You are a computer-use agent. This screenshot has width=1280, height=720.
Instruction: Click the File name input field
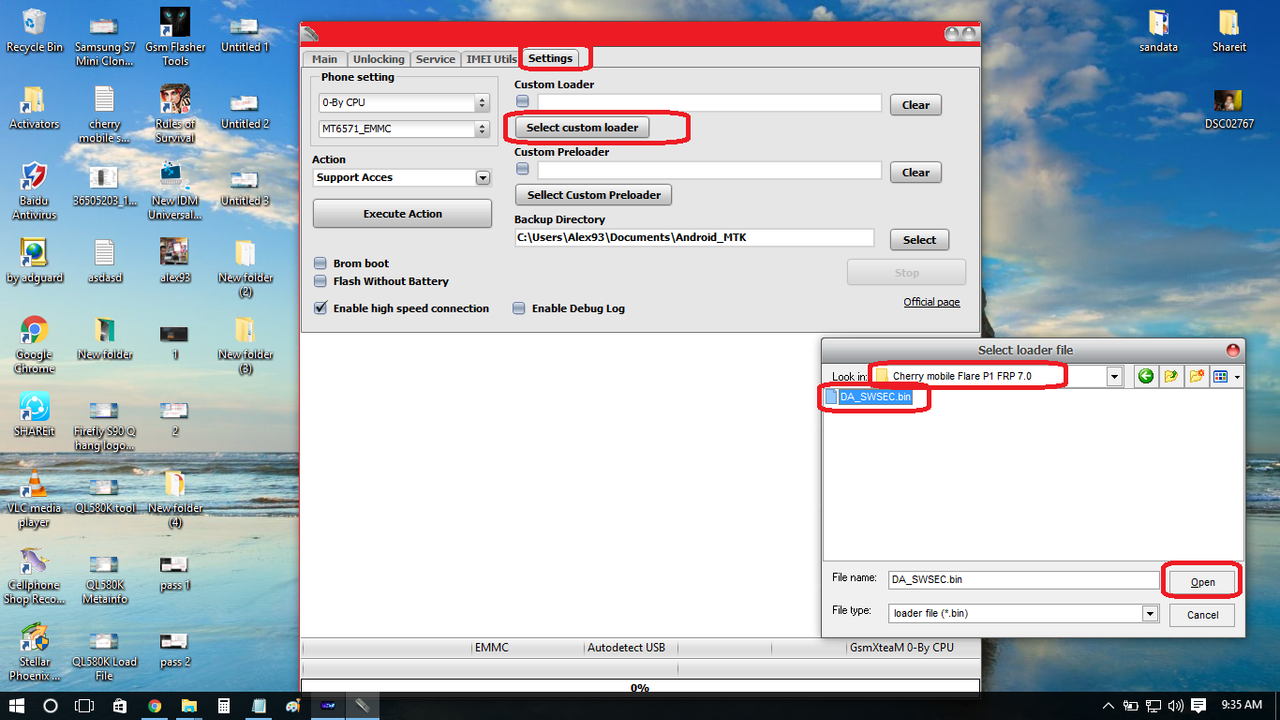[1022, 579]
